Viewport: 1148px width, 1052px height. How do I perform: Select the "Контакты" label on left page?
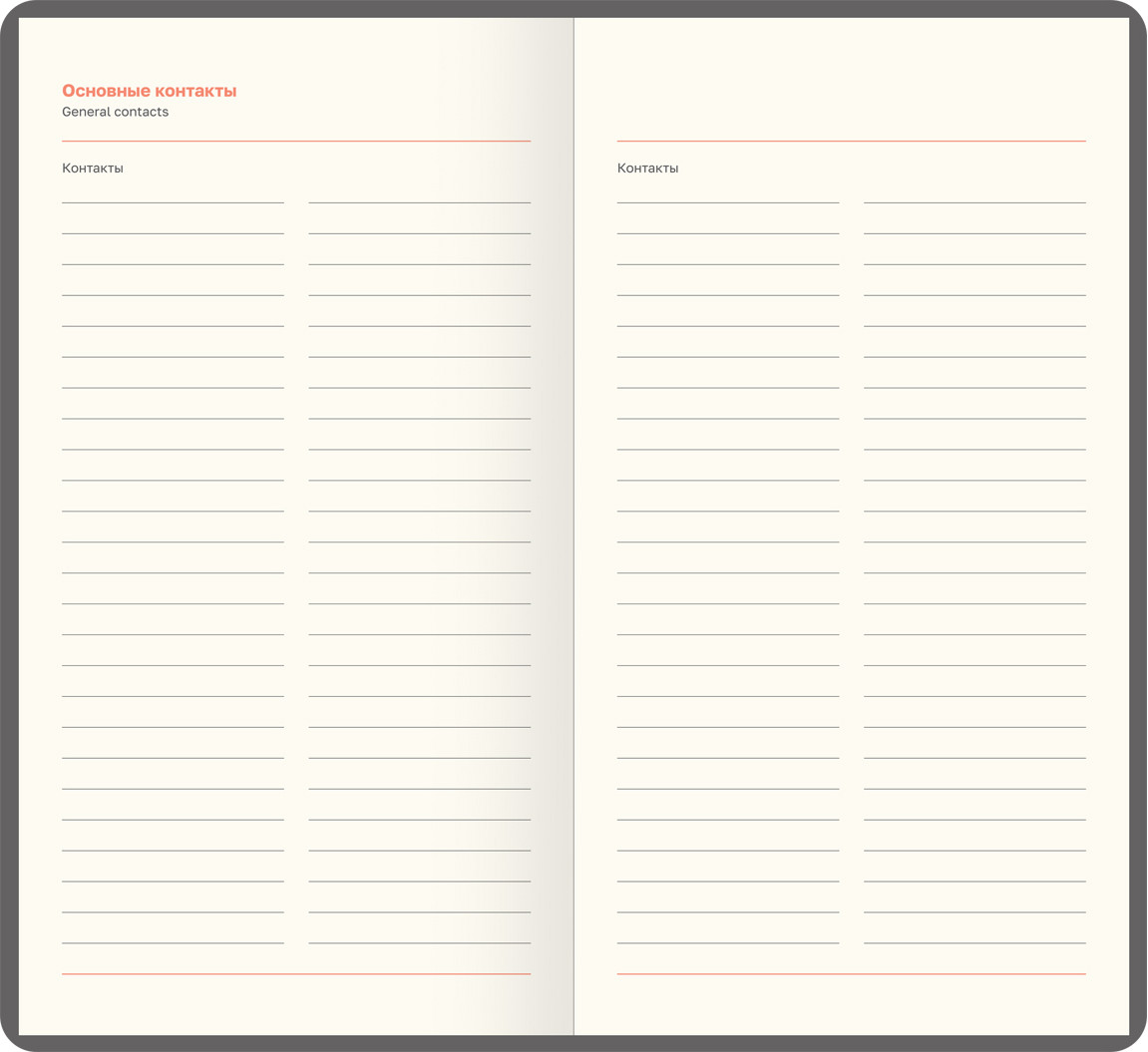click(93, 169)
